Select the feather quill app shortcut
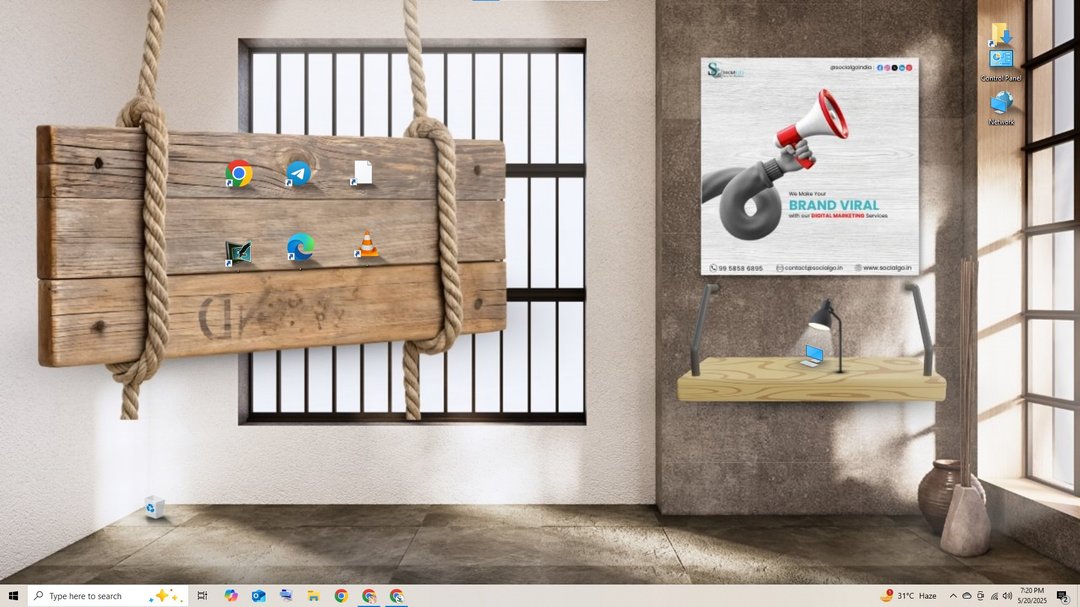This screenshot has width=1080, height=607. (x=238, y=252)
